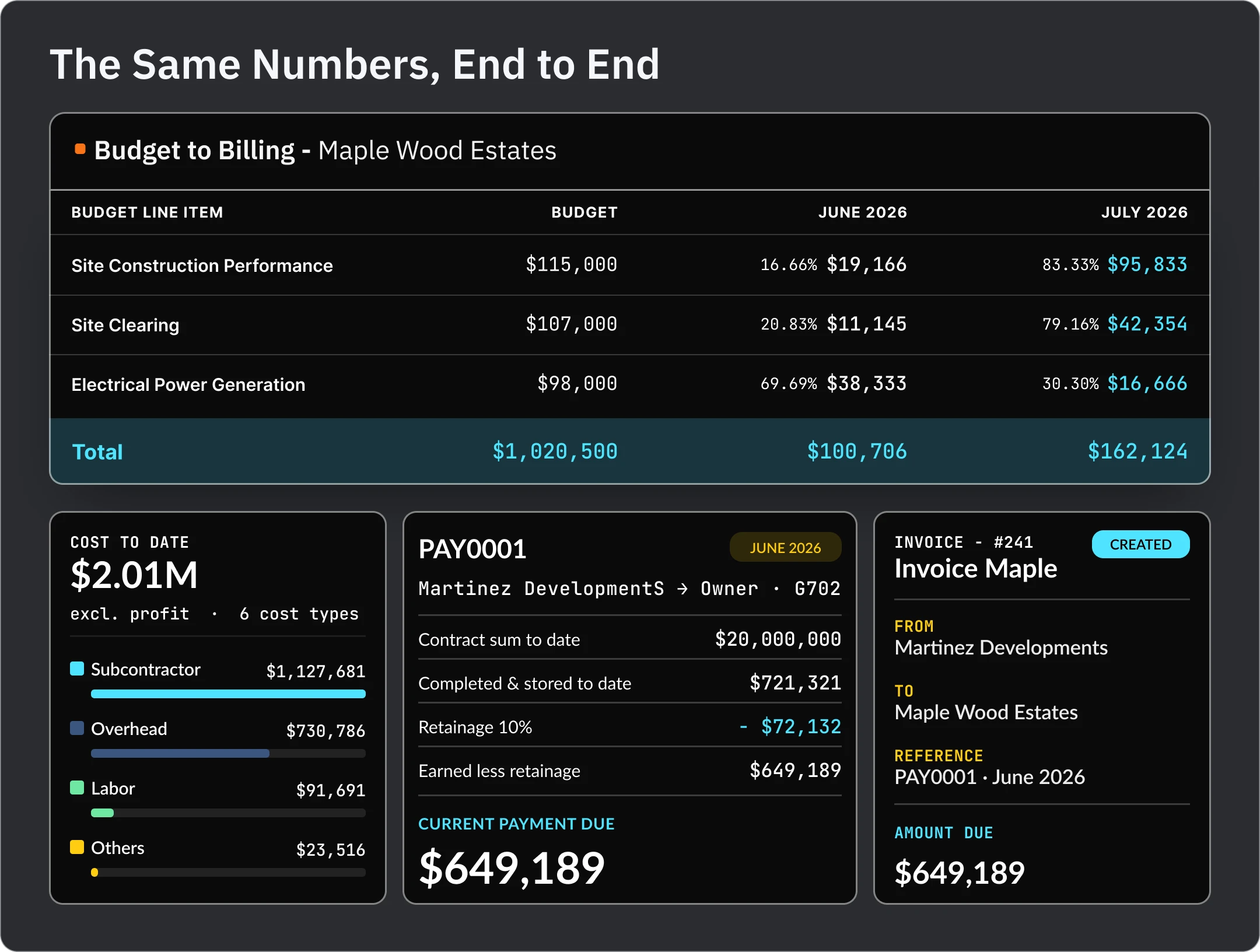Screen dimensions: 1260x952
Task: Click the orange square beside Budget to Billing
Action: (x=80, y=149)
